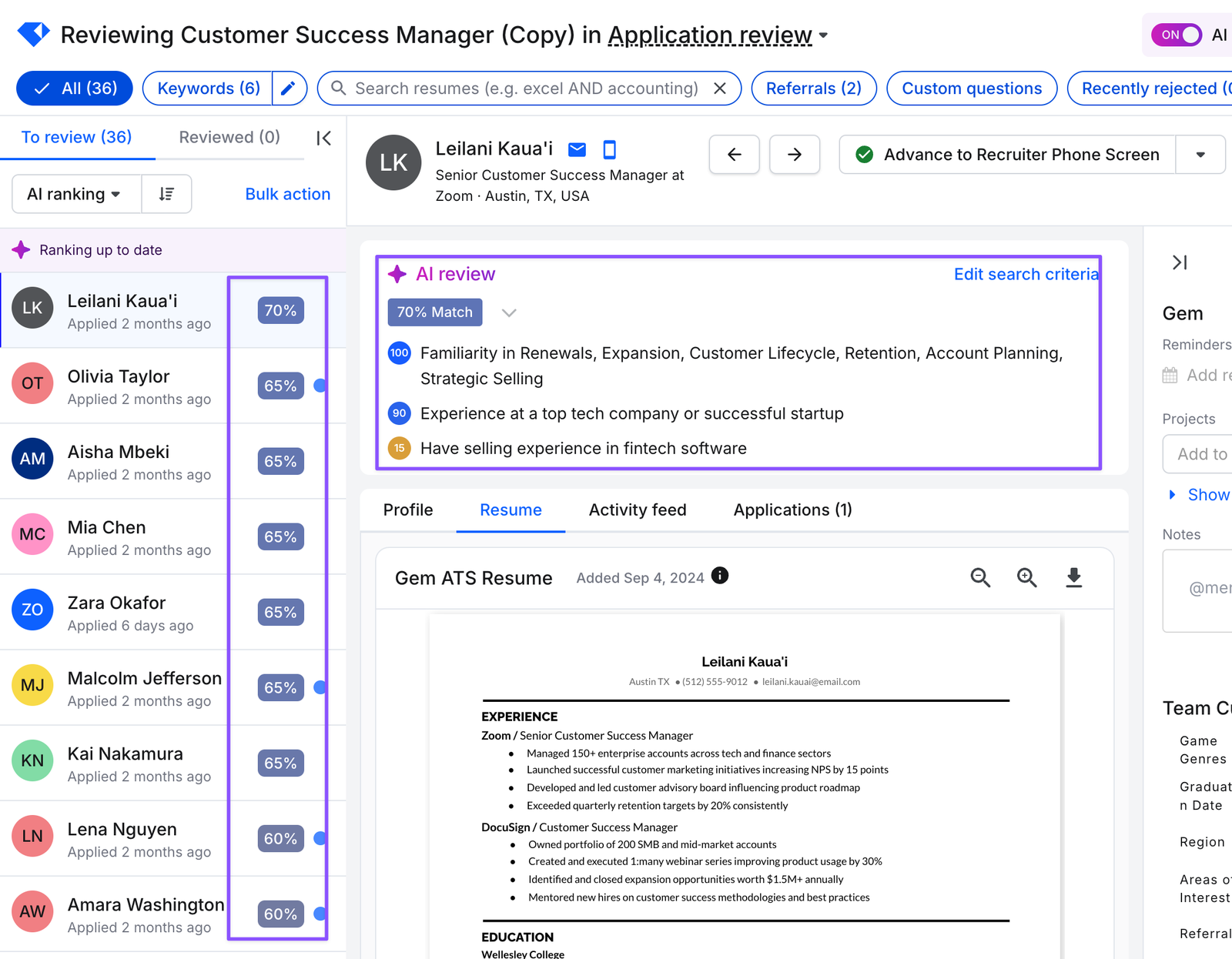Screen dimensions: 1232x959
Task: Open the Profile tab
Action: pos(408,510)
